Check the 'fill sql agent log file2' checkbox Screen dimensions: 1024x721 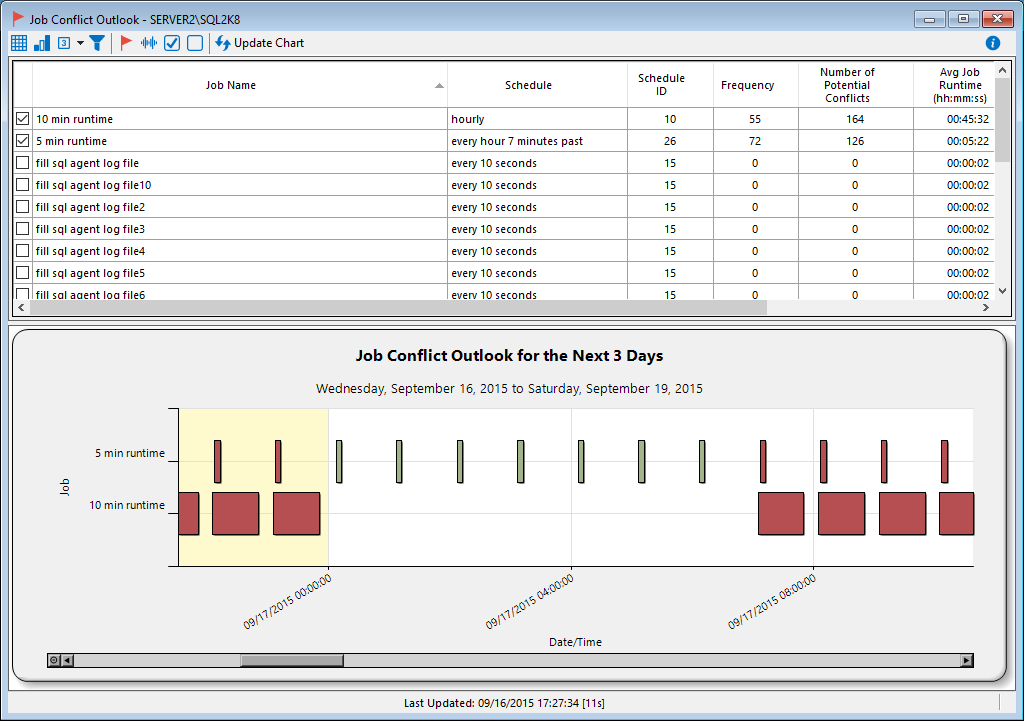23,206
